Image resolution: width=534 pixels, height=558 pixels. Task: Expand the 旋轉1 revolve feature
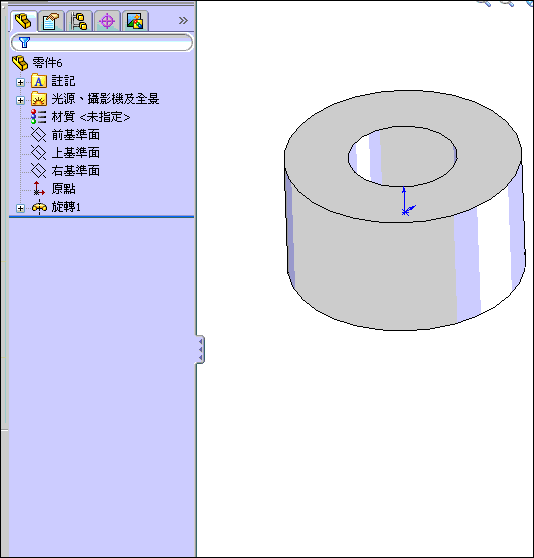(20, 208)
